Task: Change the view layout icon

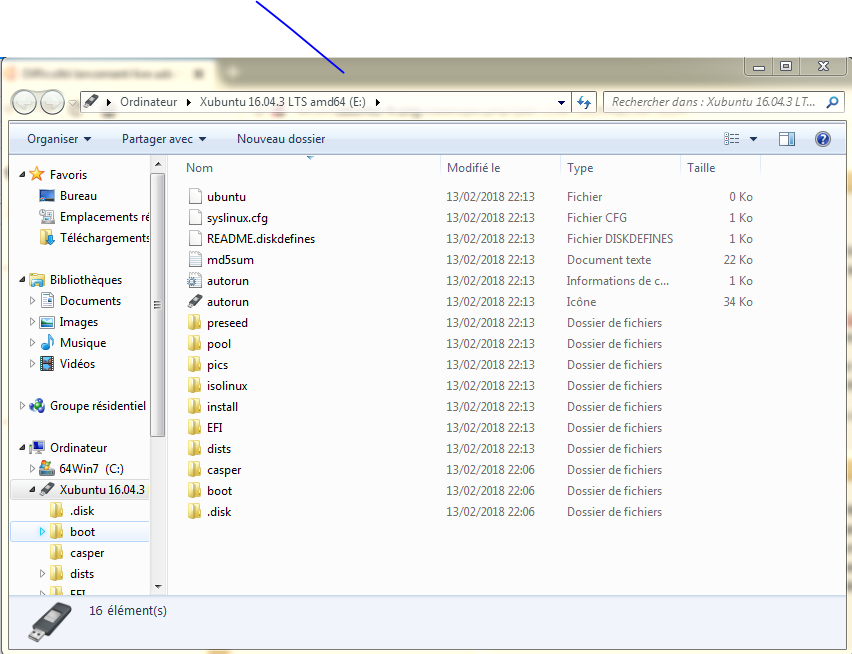Action: coord(731,139)
